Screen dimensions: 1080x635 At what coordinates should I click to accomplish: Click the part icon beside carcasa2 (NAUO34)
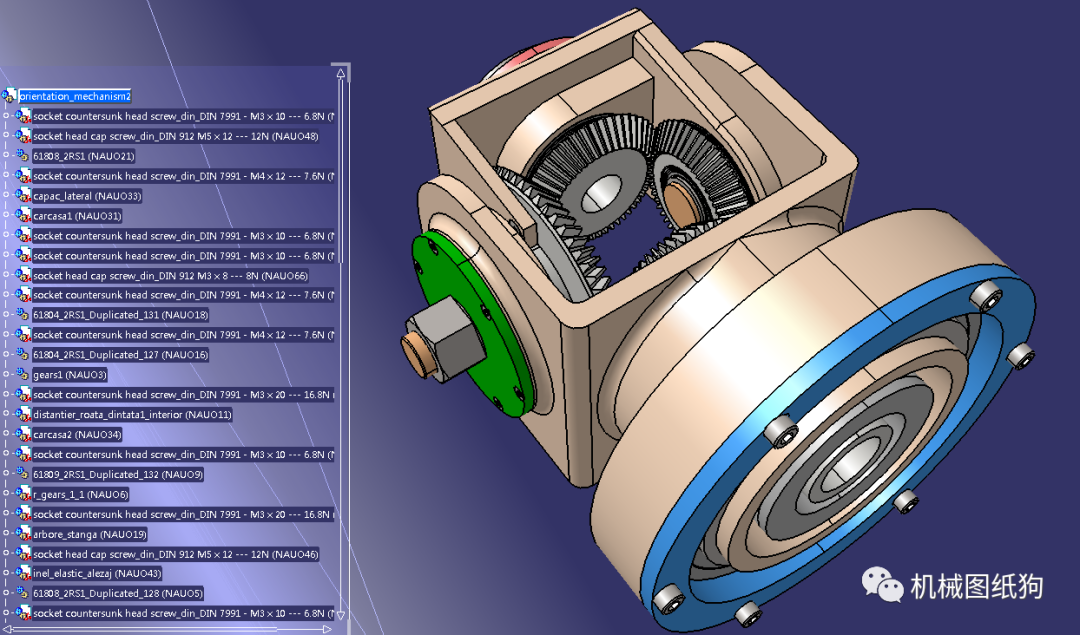click(x=23, y=435)
